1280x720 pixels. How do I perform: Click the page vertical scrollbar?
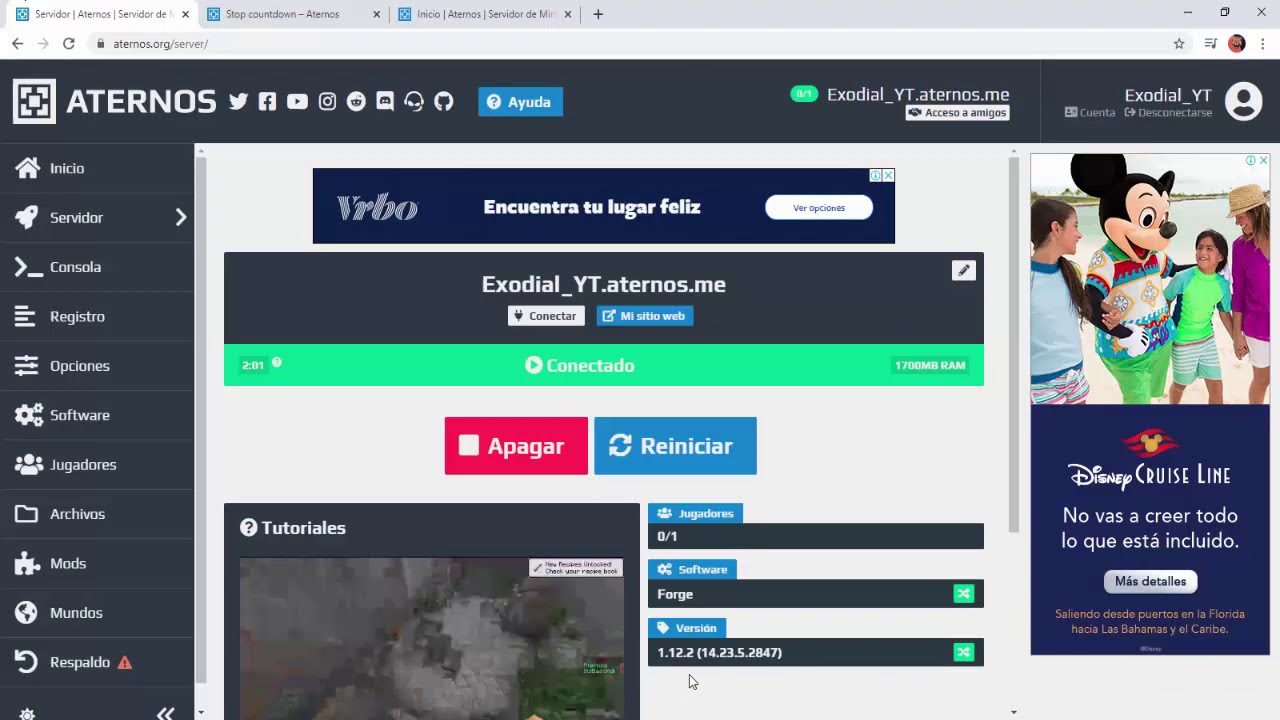click(1013, 345)
